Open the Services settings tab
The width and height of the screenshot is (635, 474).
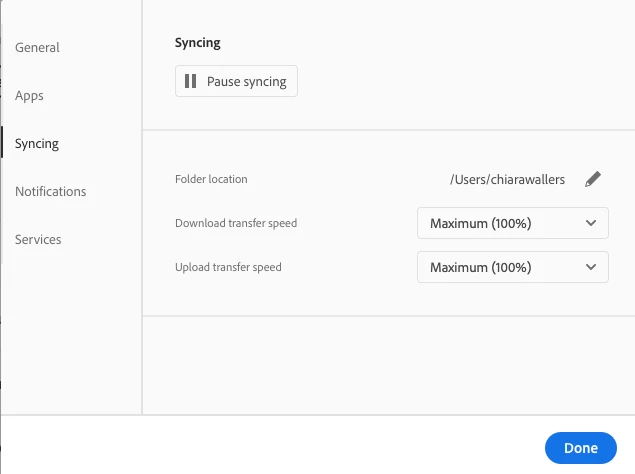(x=38, y=239)
